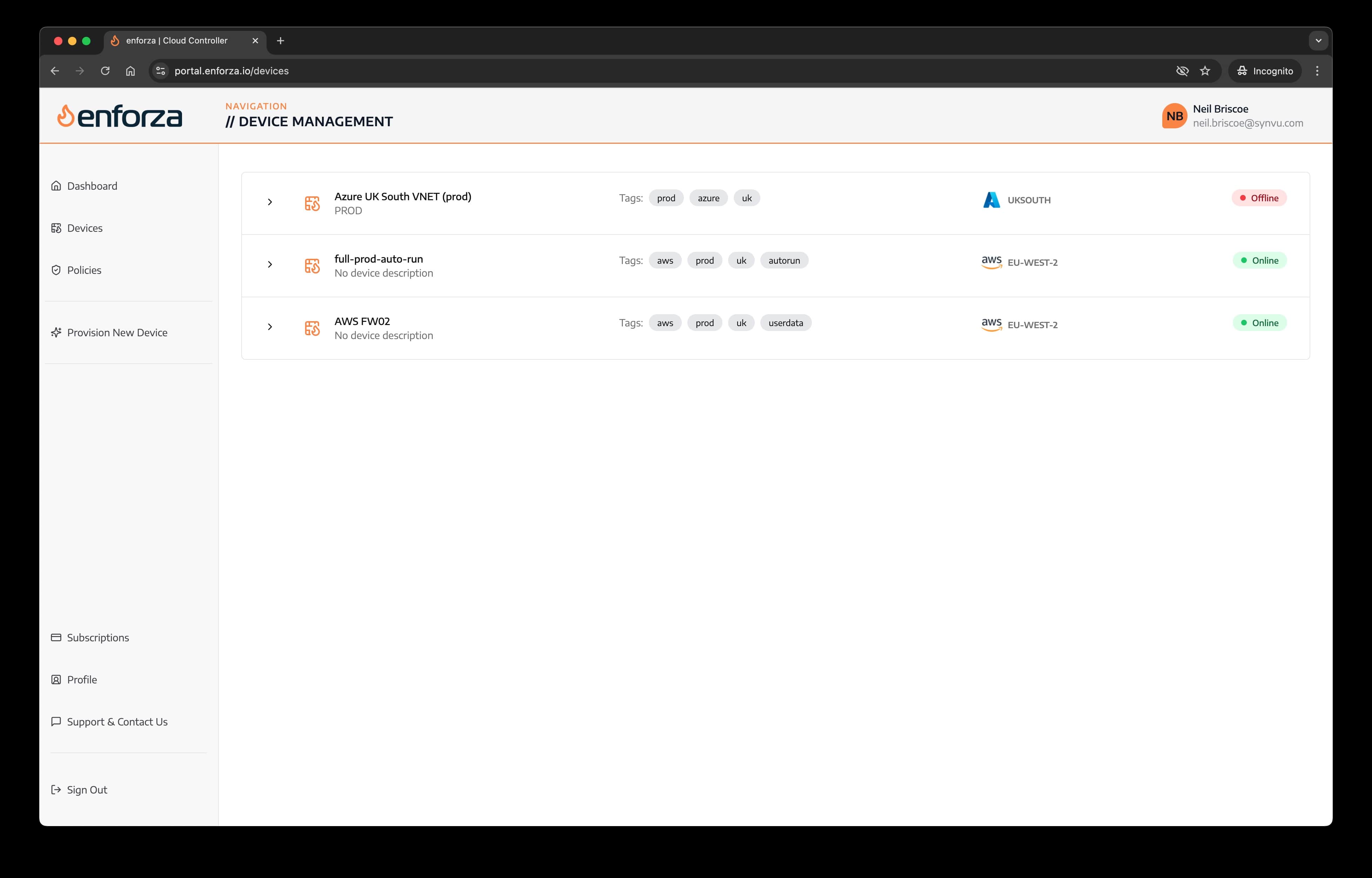Screen dimensions: 1372x878
Task: Click the tracking protection eye icon
Action: (x=1182, y=71)
